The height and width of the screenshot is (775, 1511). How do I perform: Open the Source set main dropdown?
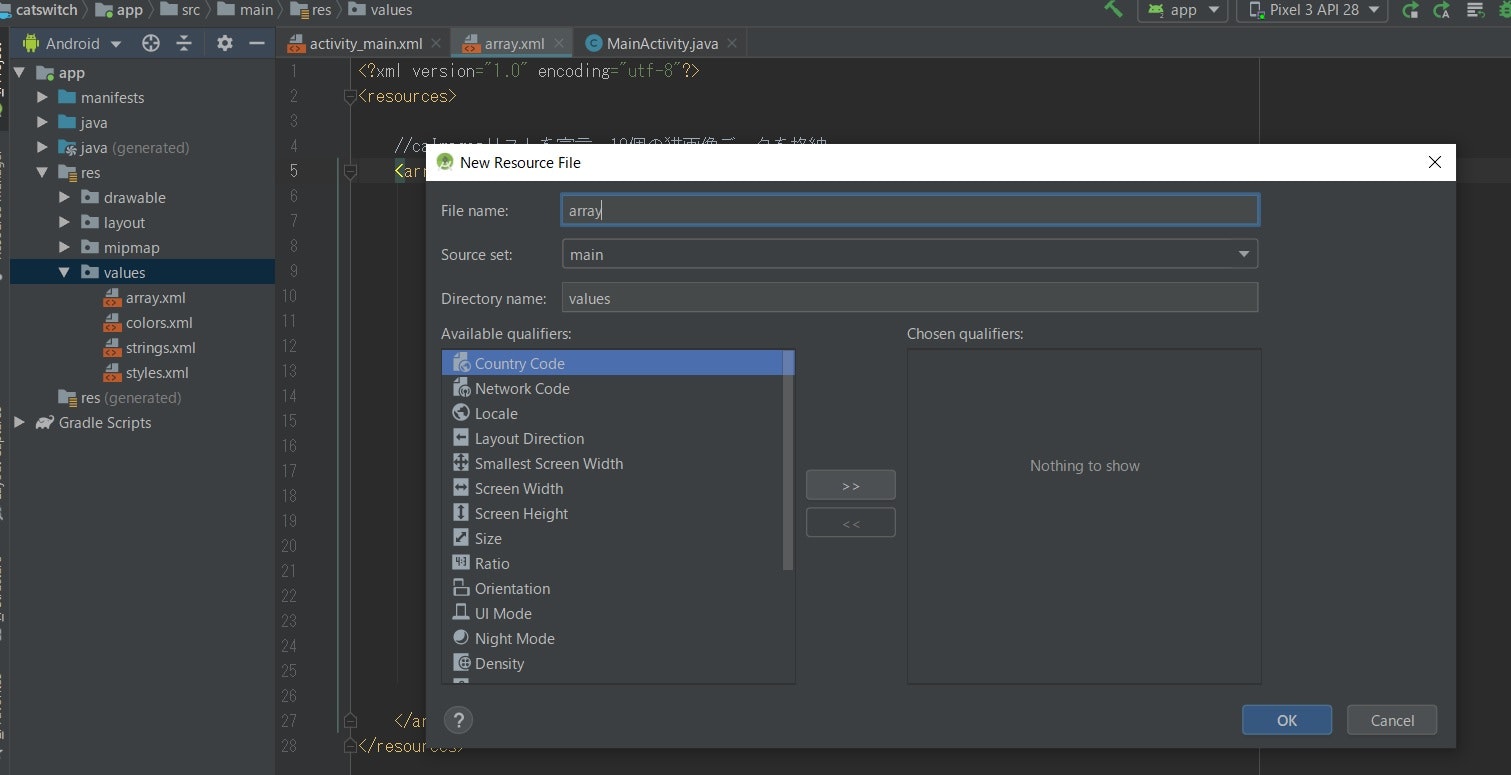tap(910, 254)
